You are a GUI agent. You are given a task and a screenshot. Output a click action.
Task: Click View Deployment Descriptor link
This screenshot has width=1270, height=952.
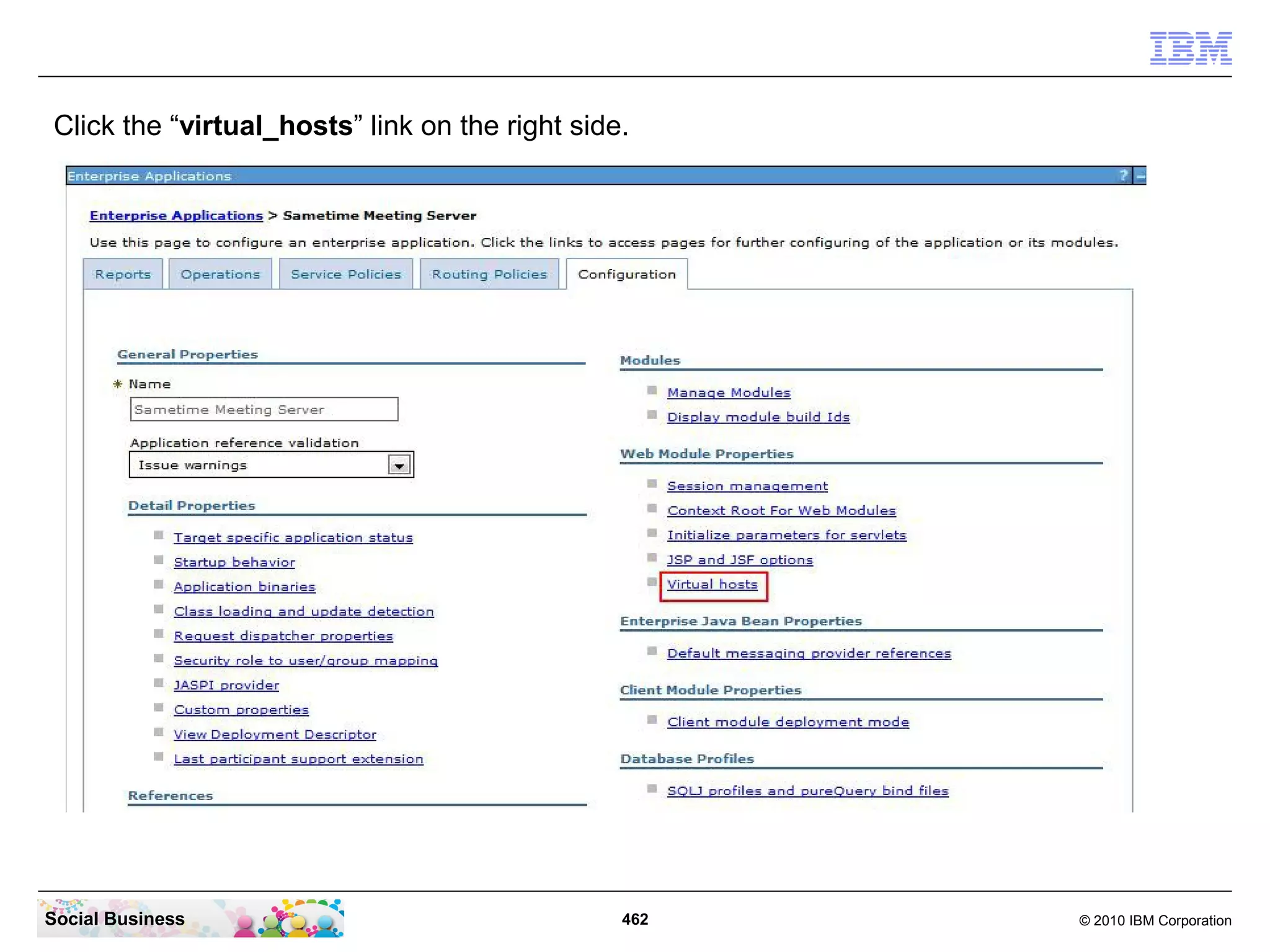click(275, 734)
